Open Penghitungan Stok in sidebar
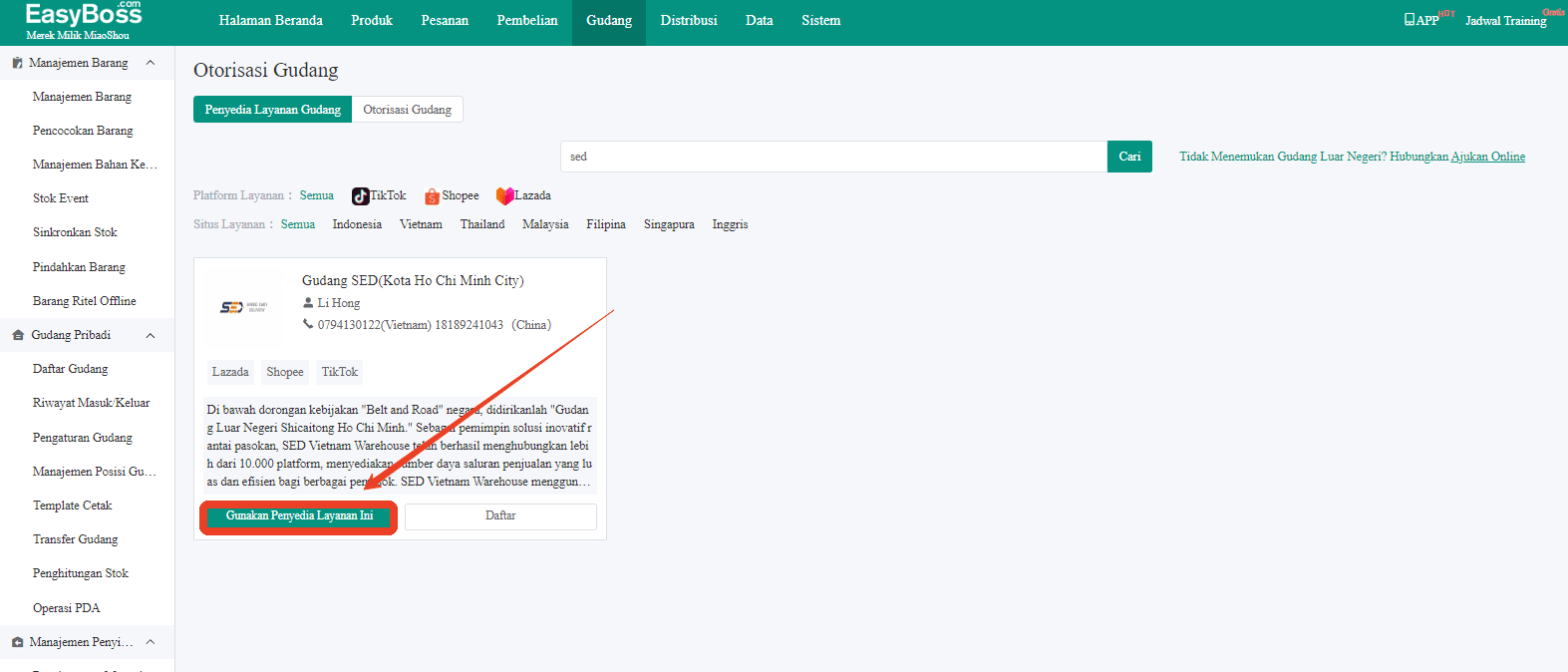 pos(81,573)
